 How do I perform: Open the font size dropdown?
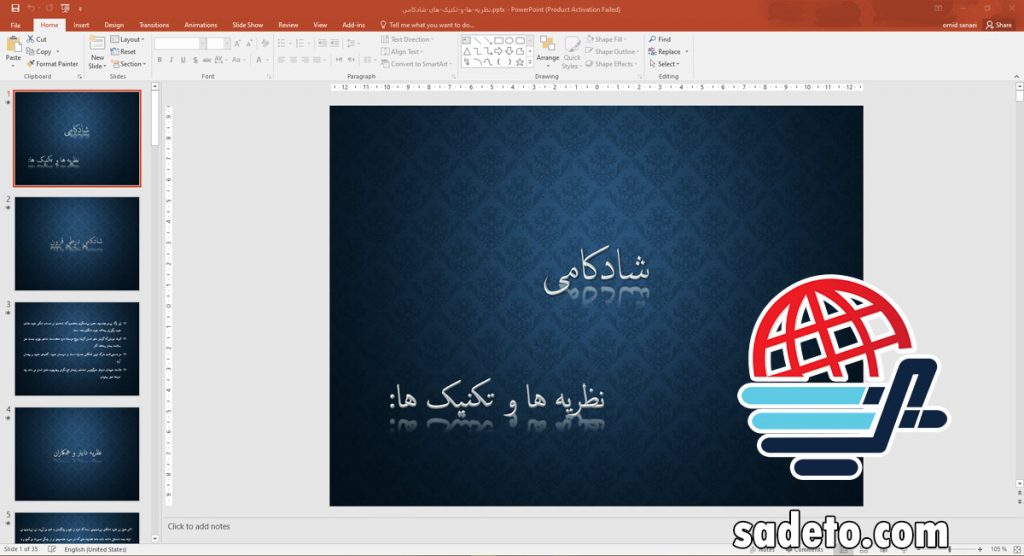point(227,43)
